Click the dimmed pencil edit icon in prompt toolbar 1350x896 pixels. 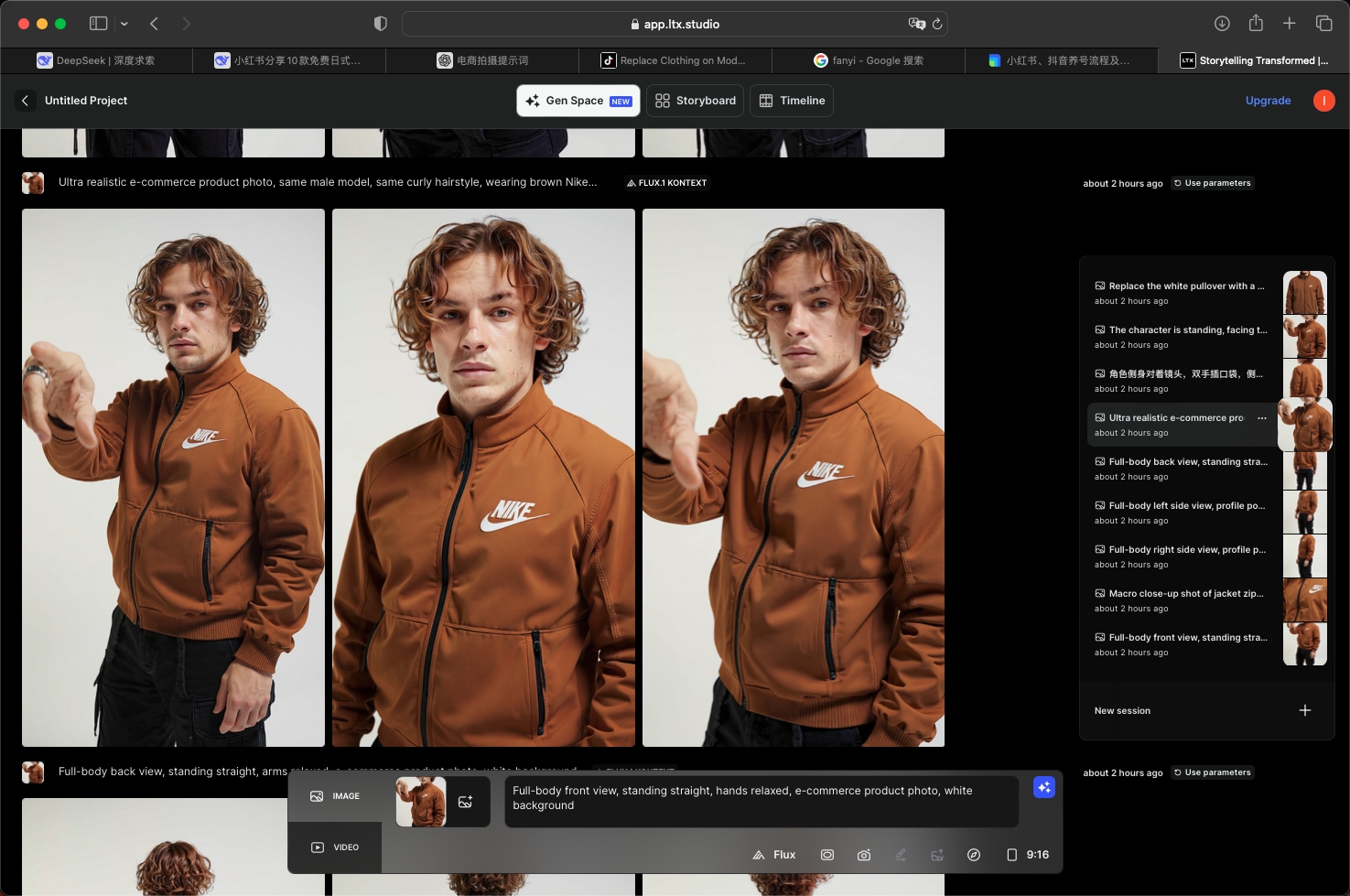pos(901,855)
